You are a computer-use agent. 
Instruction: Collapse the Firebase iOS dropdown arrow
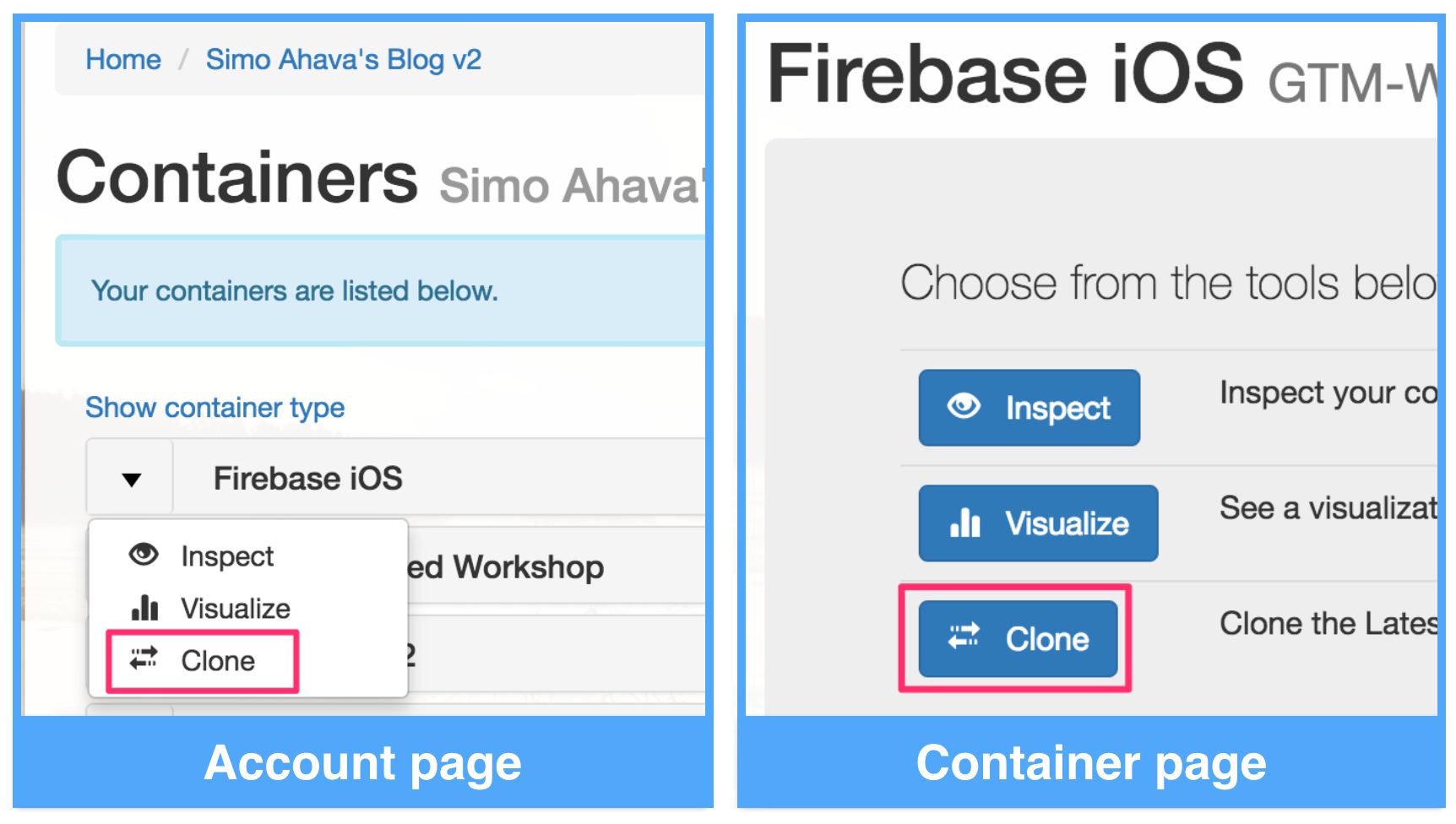(131, 479)
